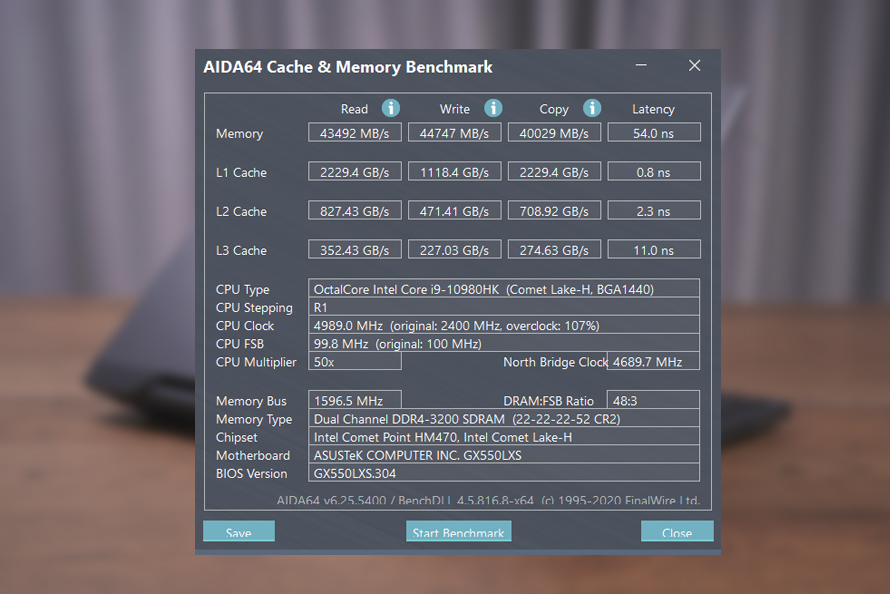Viewport: 890px width, 594px height.
Task: Click the Memory row label
Action: pyautogui.click(x=240, y=134)
